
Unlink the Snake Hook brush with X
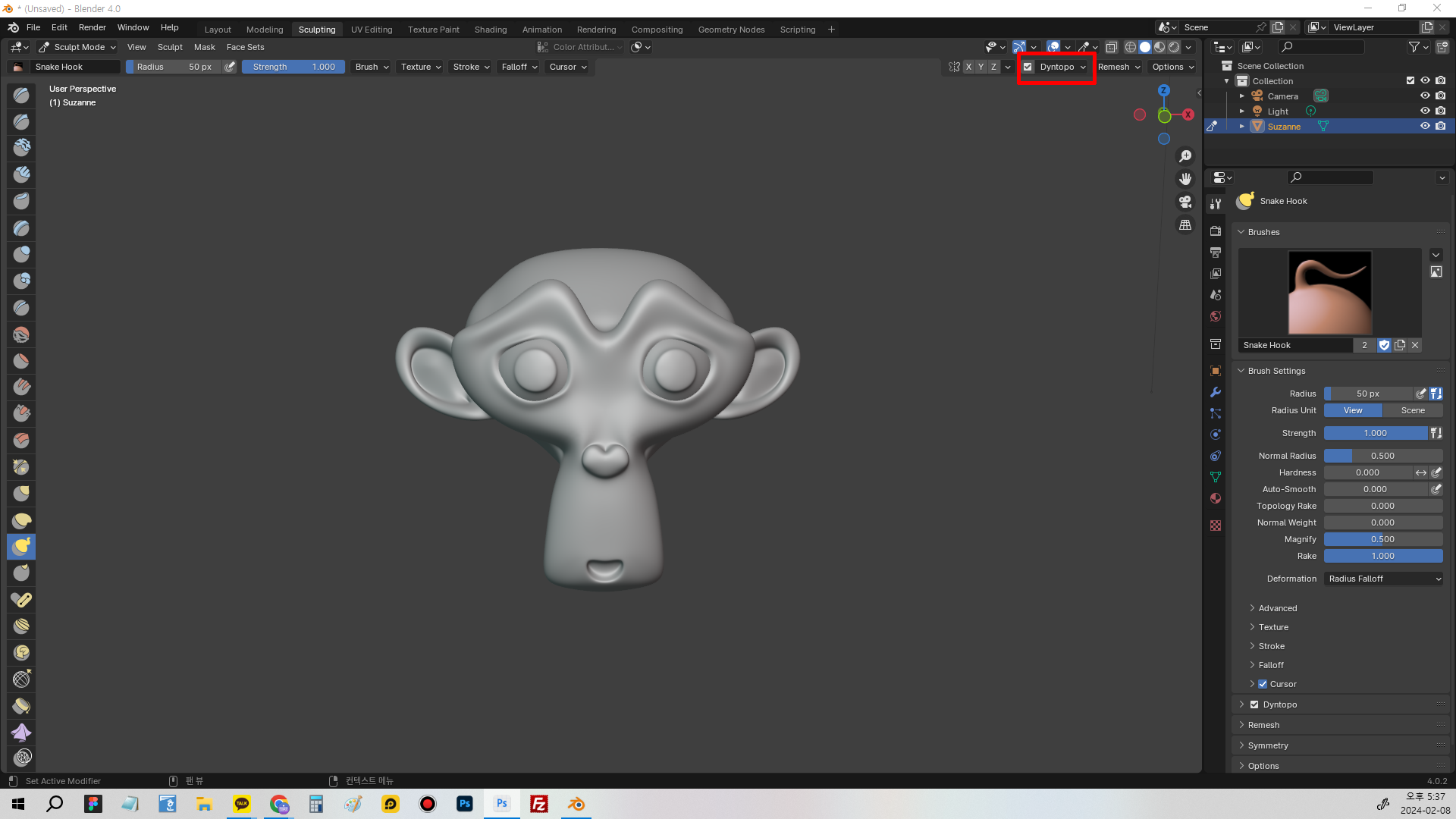[x=1415, y=345]
